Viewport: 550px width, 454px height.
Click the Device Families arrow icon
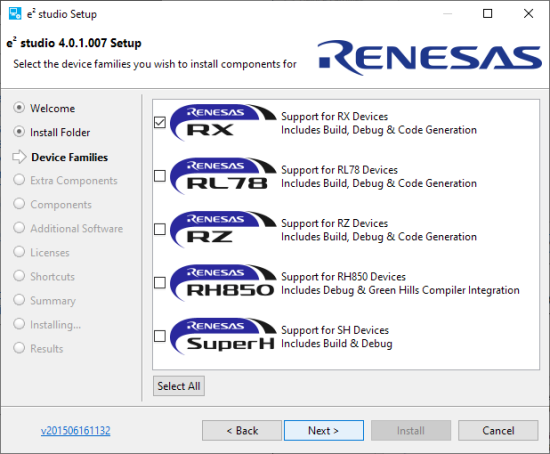[x=19, y=157]
